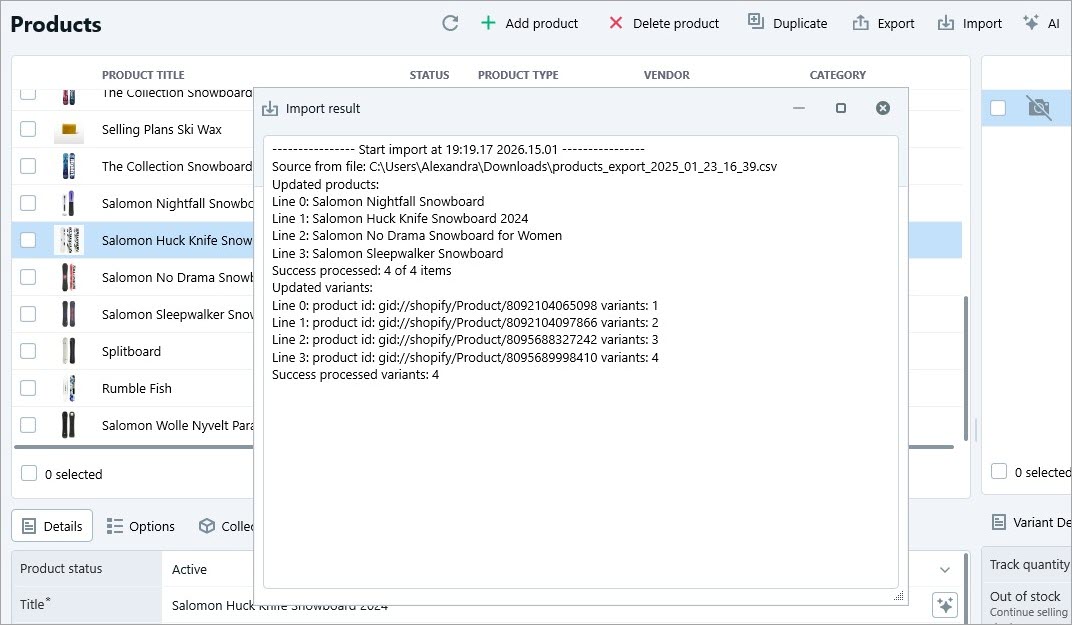Import products using the Import icon

[947, 22]
